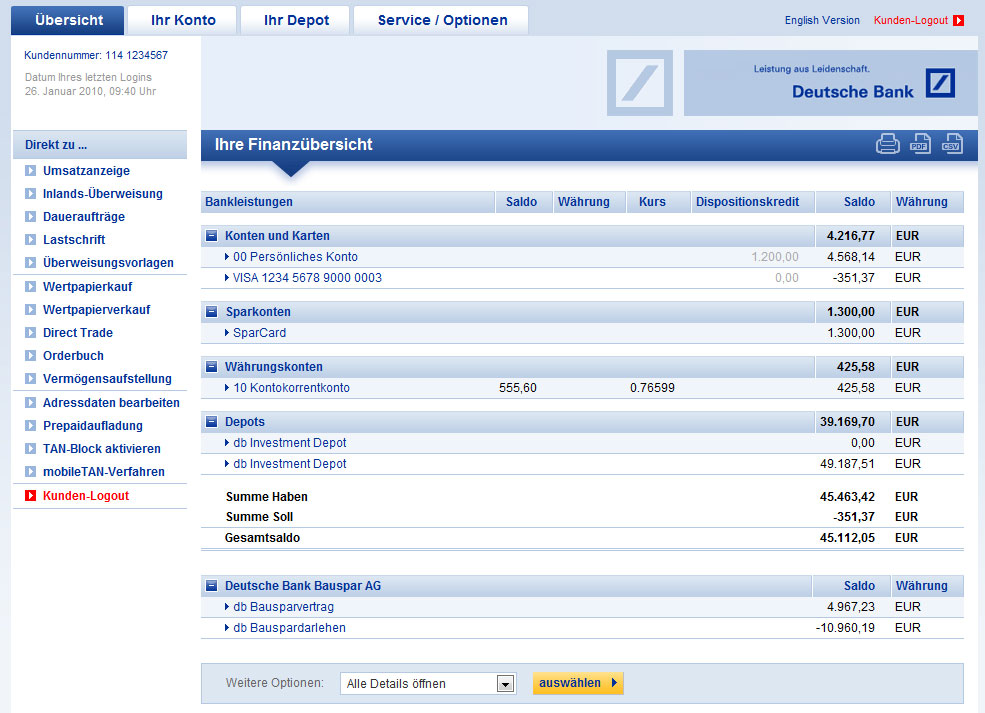The width and height of the screenshot is (985, 713).
Task: Open the Ihr Konto tab
Action: tap(183, 20)
